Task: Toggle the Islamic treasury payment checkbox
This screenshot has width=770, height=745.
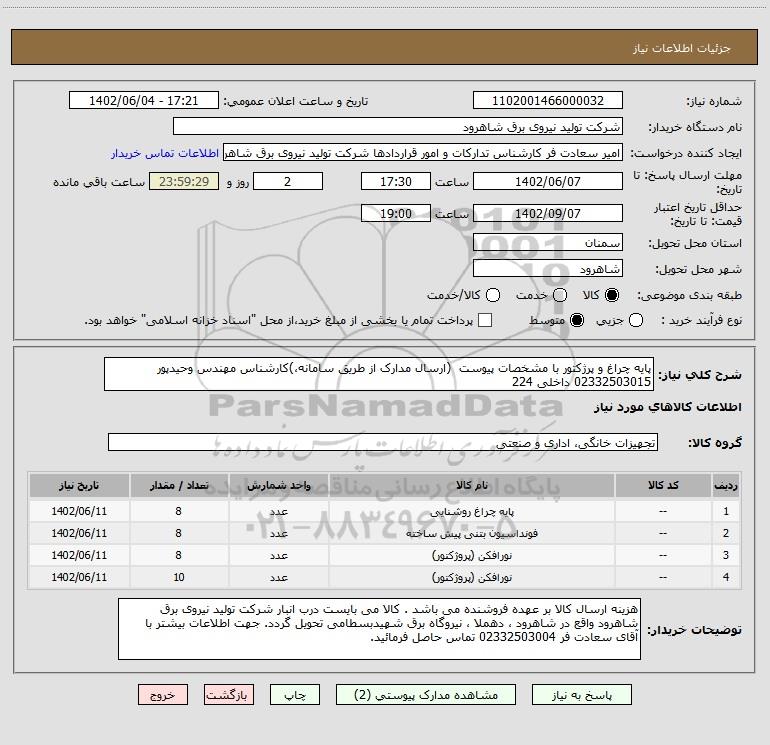Action: pos(485,320)
